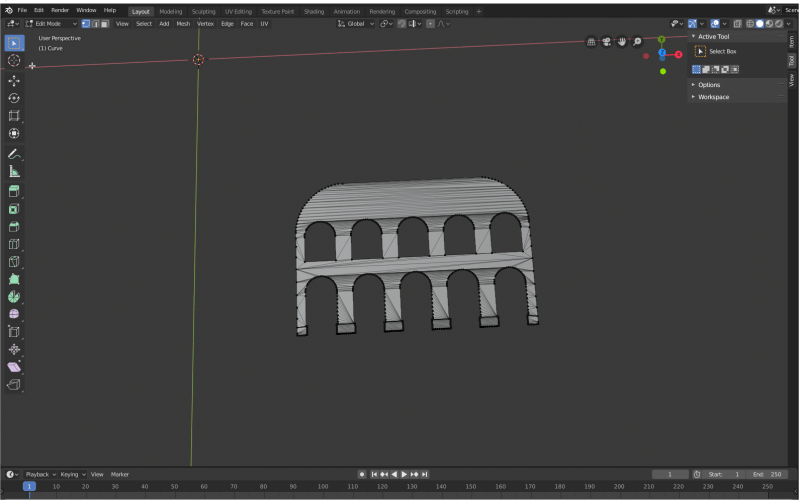Select the Scale tool
This screenshot has width=799, height=500.
click(14, 116)
